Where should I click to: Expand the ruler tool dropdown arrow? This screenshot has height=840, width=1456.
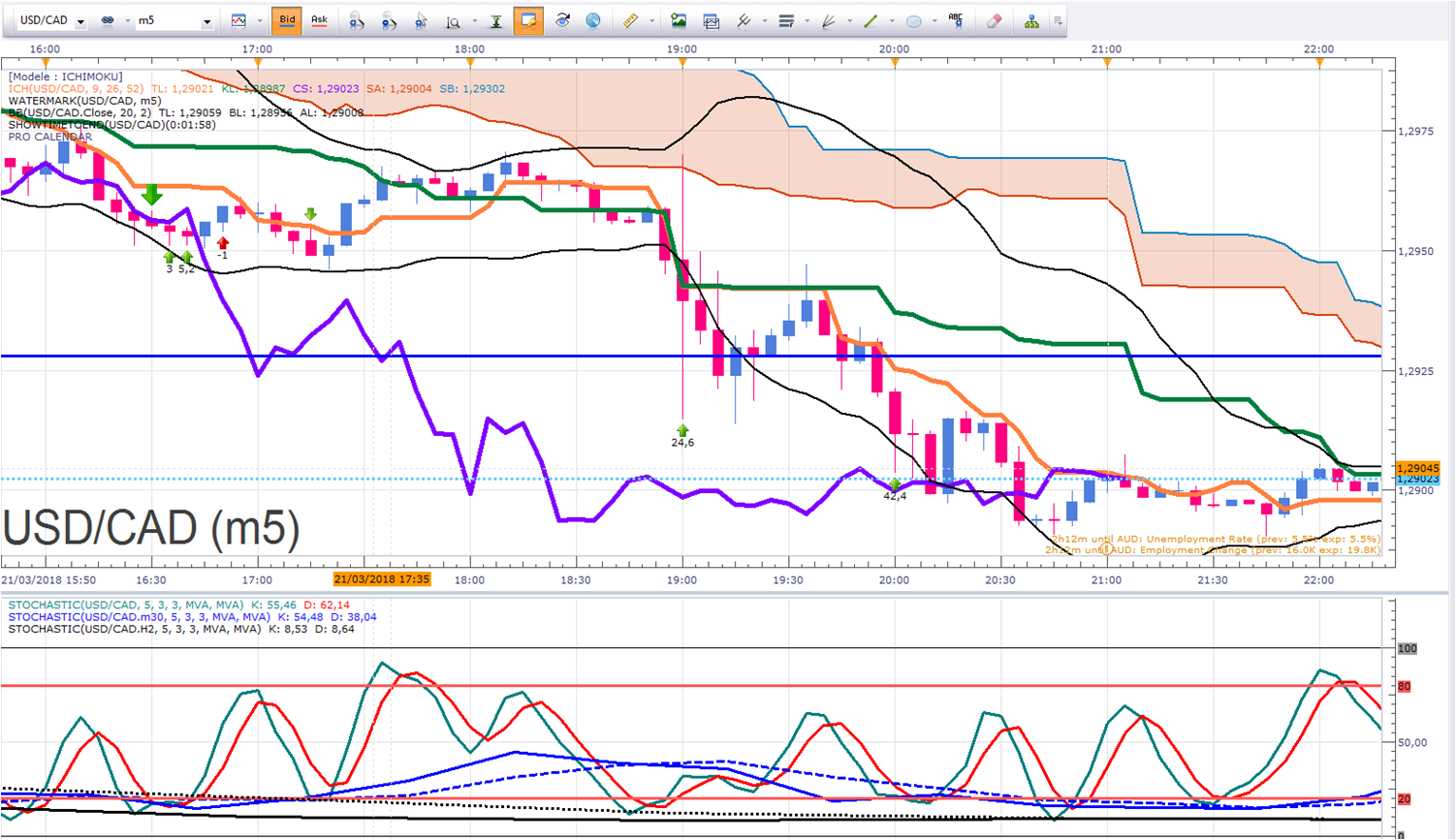tap(651, 20)
